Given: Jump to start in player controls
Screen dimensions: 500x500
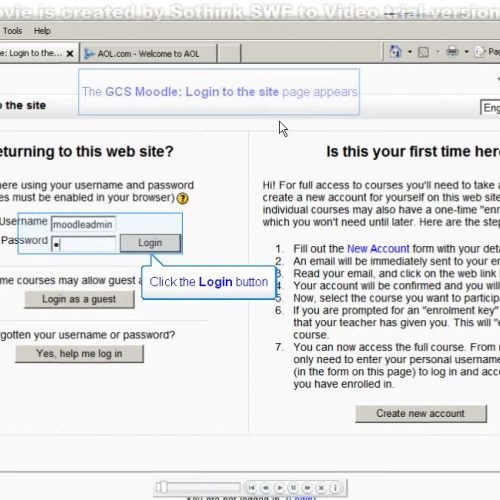Looking at the screenshot, I should [x=252, y=488].
